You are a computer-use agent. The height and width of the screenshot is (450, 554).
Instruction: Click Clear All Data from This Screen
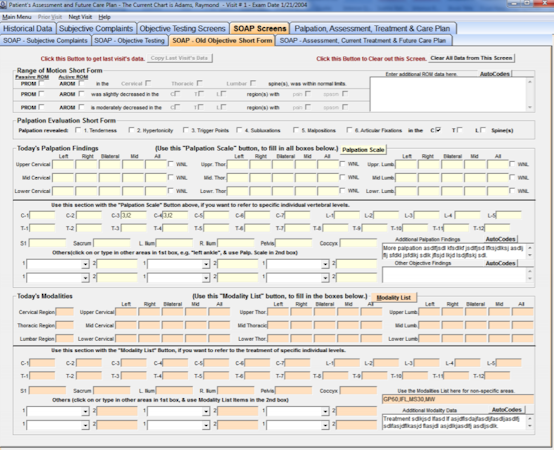[471, 58]
